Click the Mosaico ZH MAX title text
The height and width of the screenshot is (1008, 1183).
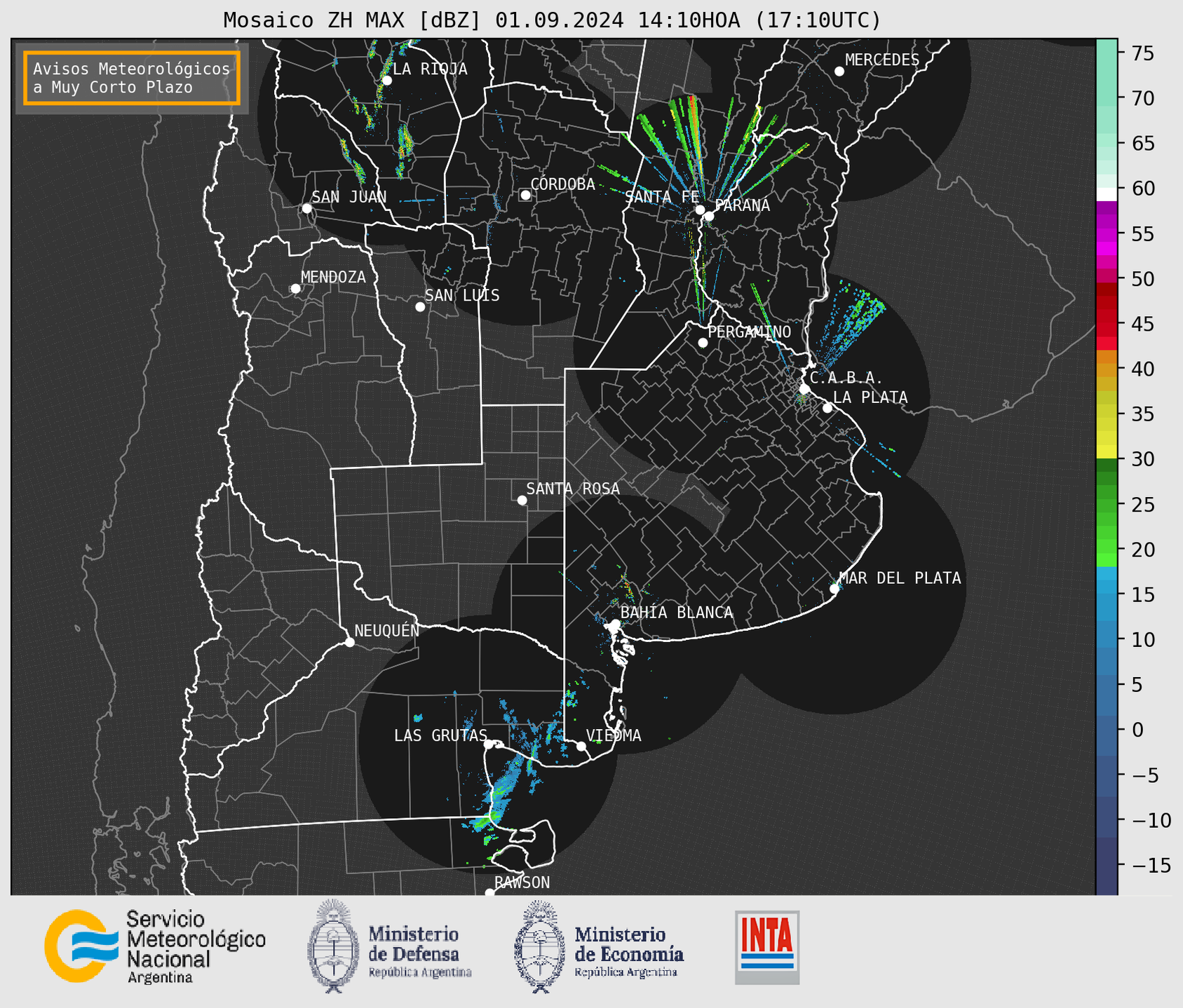[552, 20]
